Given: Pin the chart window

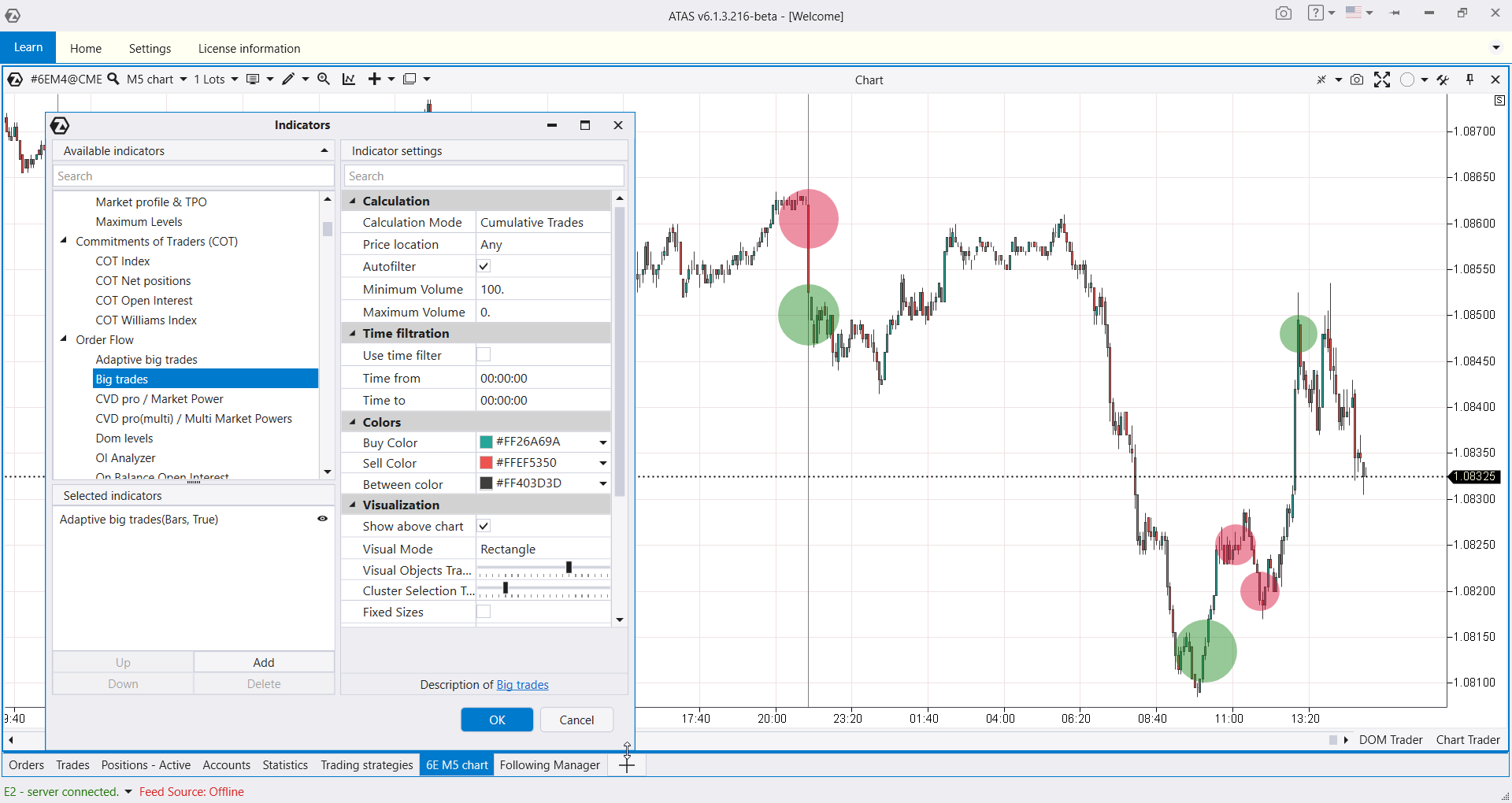Looking at the screenshot, I should click(x=1470, y=80).
